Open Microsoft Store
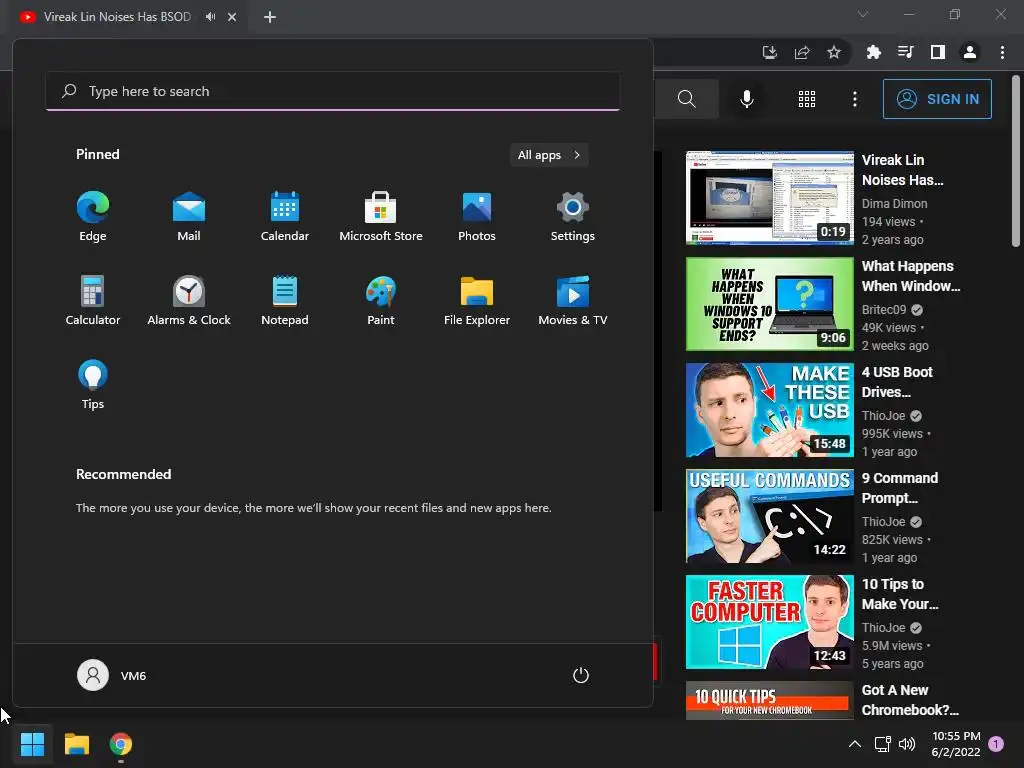This screenshot has height=768, width=1024. [x=381, y=217]
